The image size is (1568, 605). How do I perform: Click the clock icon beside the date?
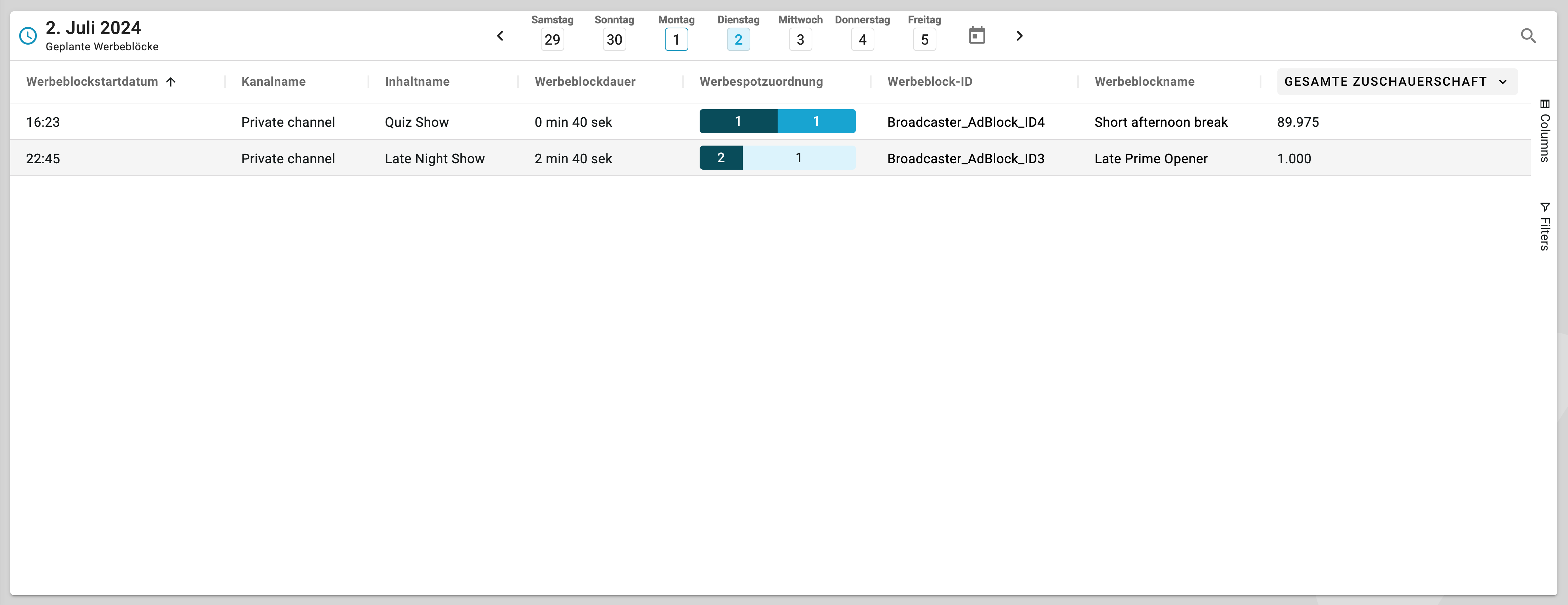(28, 36)
